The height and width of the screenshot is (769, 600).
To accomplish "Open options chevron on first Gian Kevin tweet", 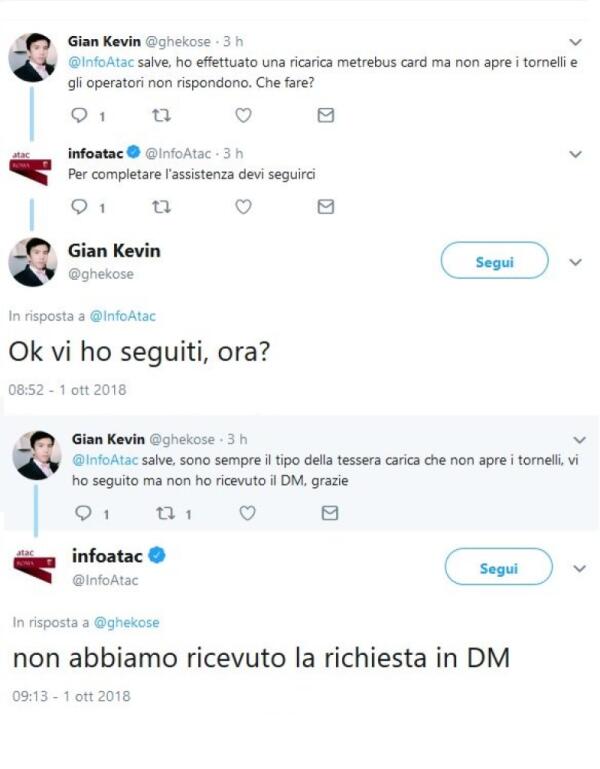I will 575,42.
